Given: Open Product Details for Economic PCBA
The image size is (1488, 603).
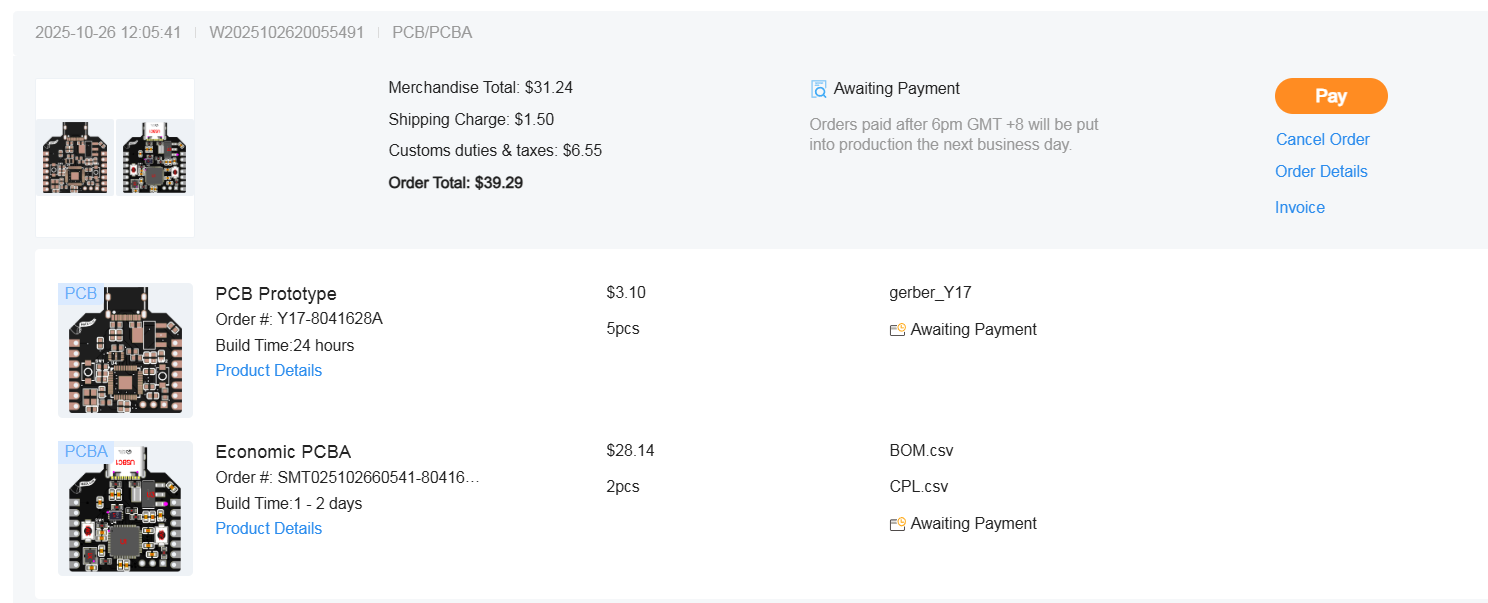Looking at the screenshot, I should 268,528.
